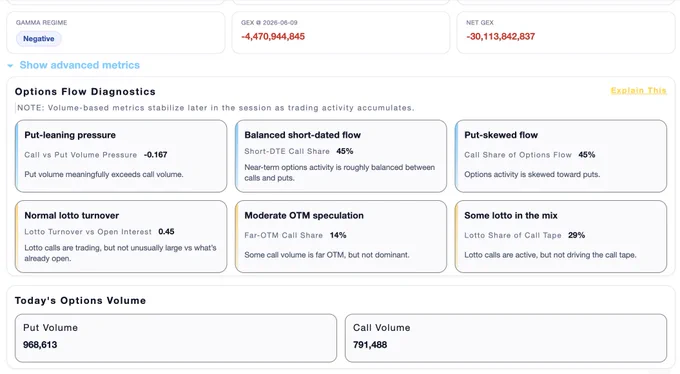Screen dimensions: 680x374
Task: Click the Short-DTE Call Share 45% value
Action: (x=345, y=151)
